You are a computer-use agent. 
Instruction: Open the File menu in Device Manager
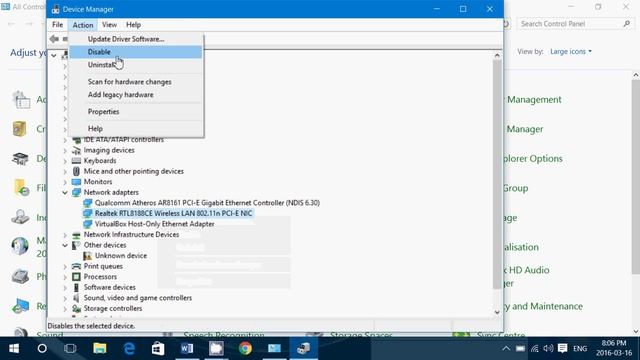click(58, 25)
